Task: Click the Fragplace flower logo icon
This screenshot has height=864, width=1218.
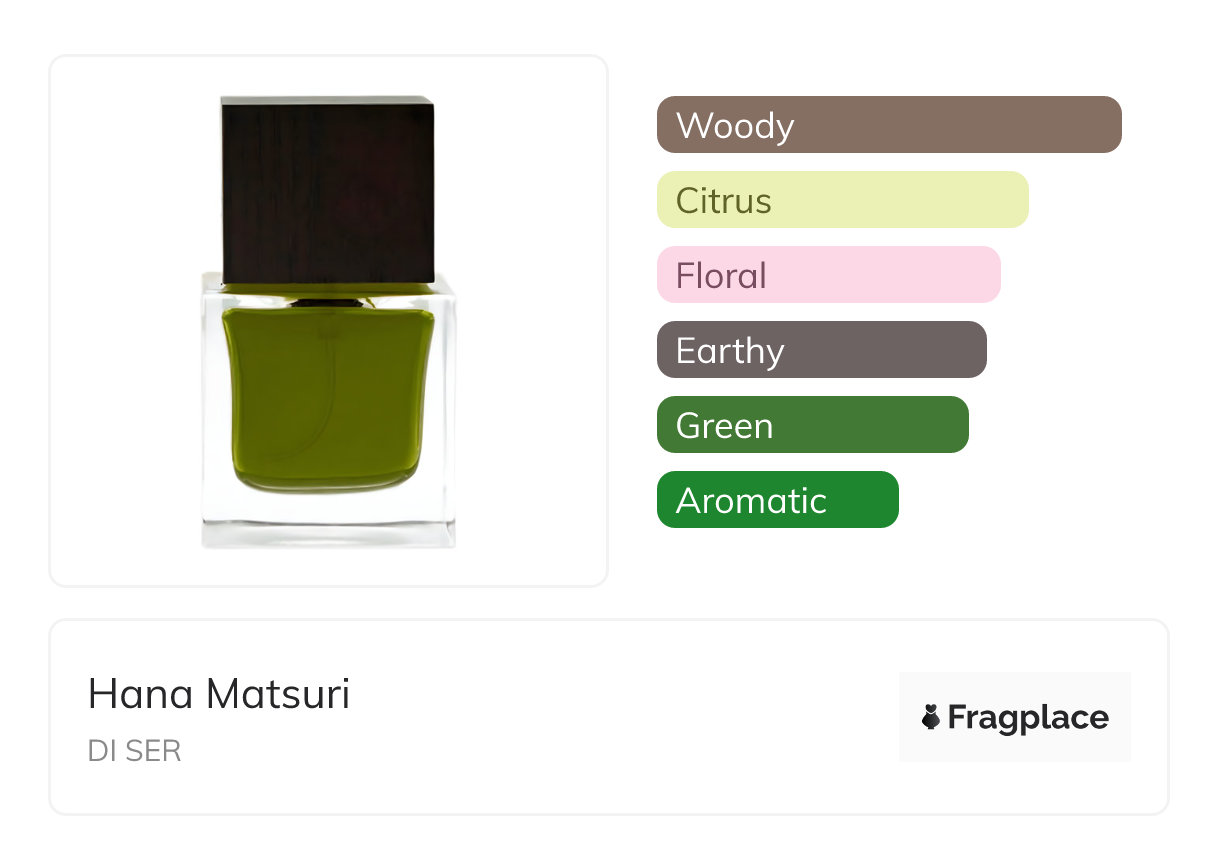Action: [931, 717]
